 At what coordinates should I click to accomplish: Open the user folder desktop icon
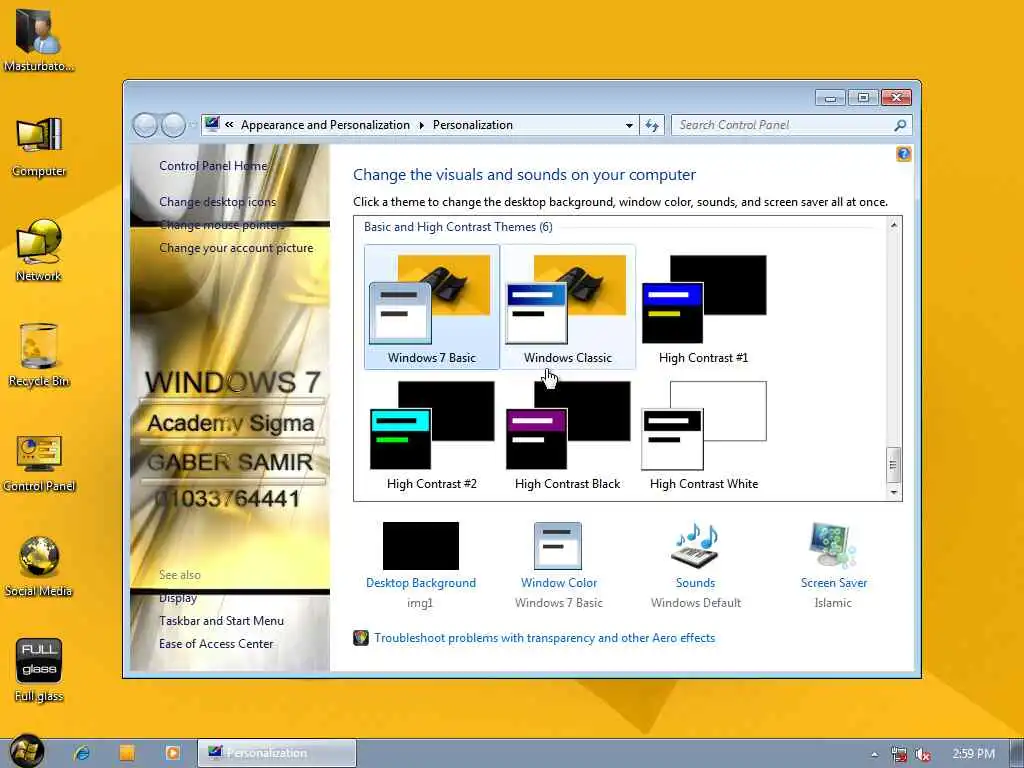tap(39, 39)
